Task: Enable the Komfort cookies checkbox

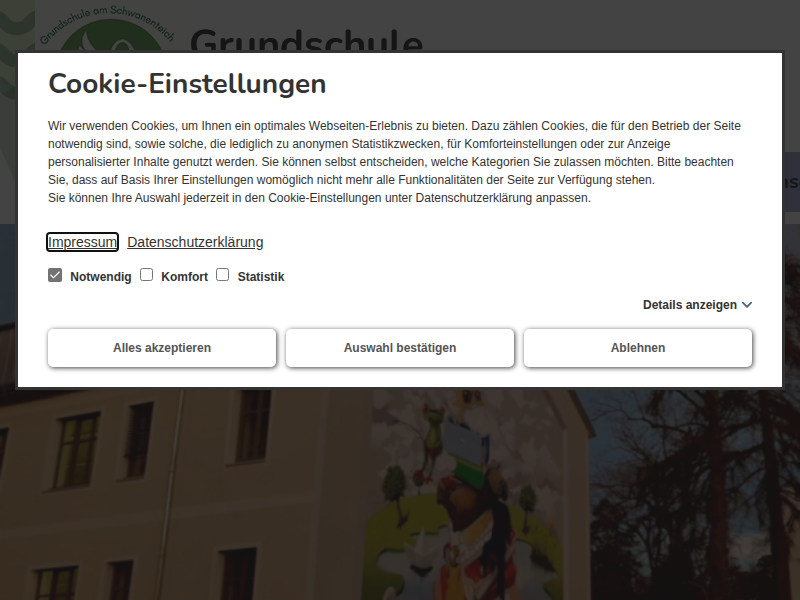Action: tap(146, 275)
